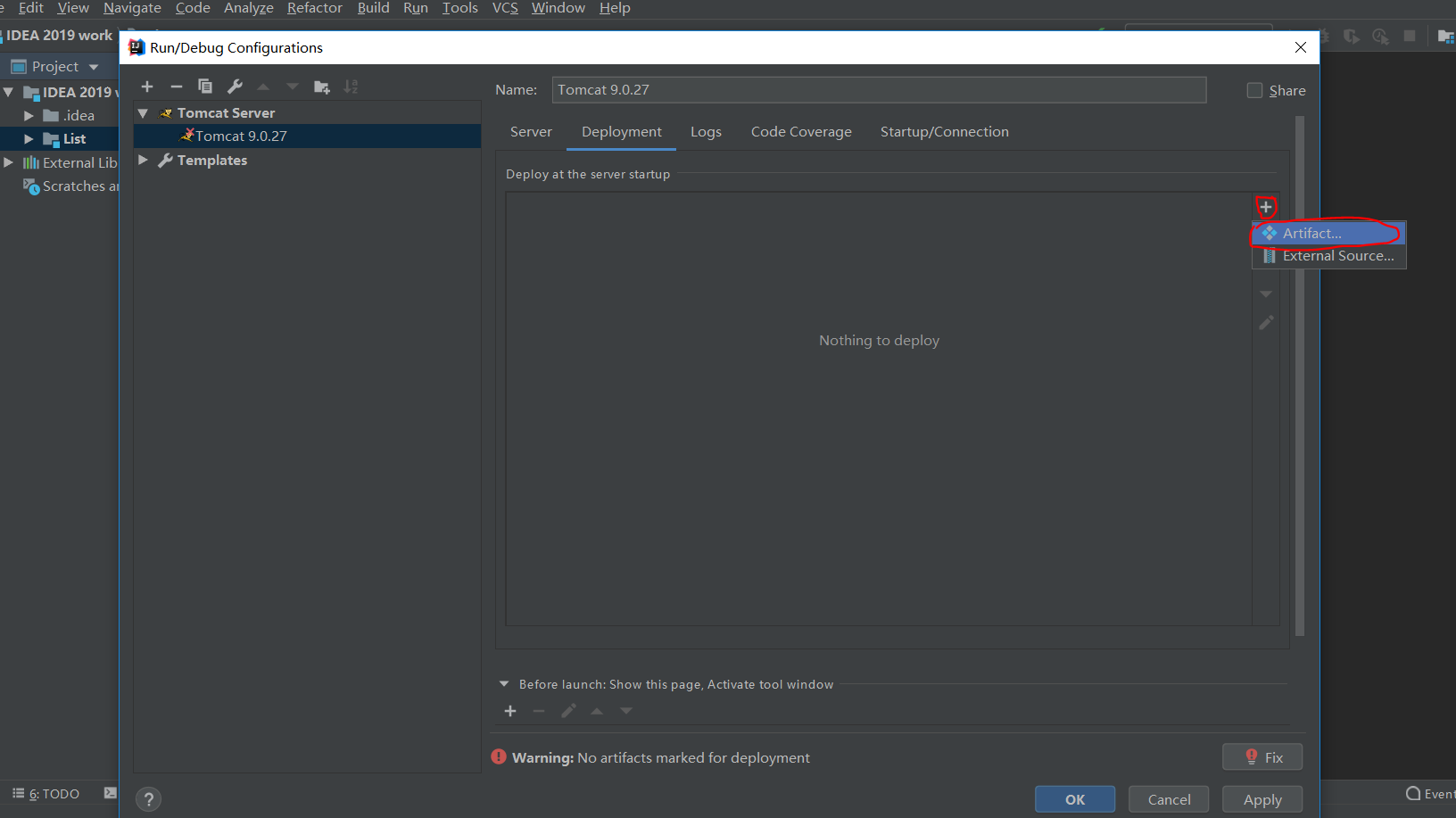The image size is (1456, 818).
Task: Add new configuration with plus icon
Action: pyautogui.click(x=147, y=87)
